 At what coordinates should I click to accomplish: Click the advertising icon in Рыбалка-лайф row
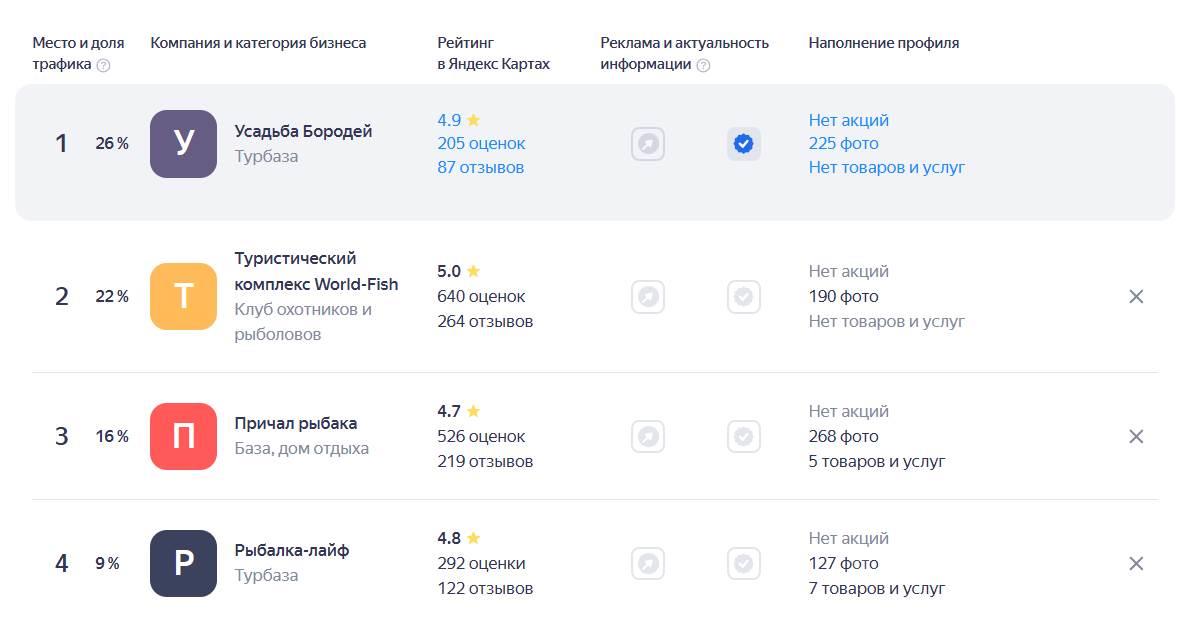coord(648,563)
